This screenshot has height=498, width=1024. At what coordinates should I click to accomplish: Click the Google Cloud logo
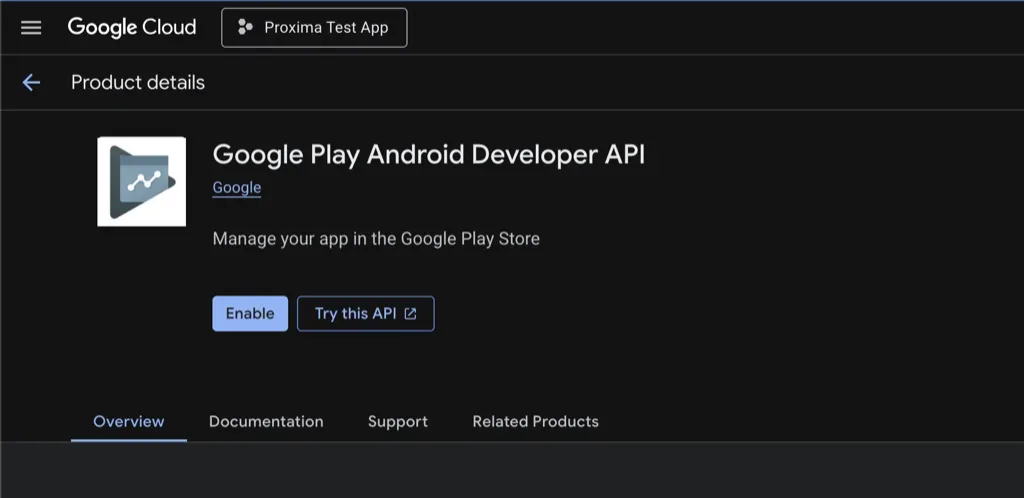(132, 27)
